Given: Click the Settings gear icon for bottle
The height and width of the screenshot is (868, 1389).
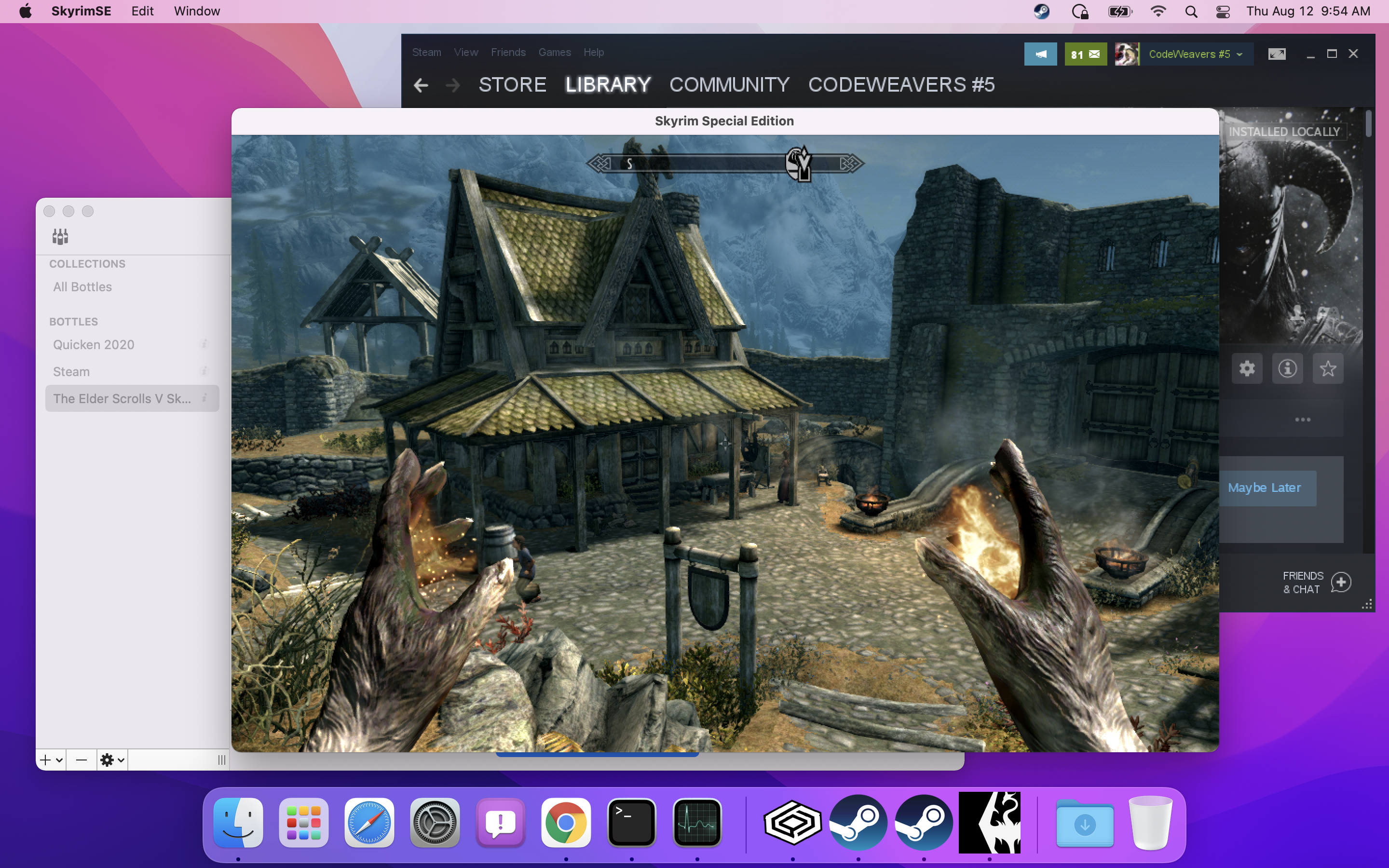Looking at the screenshot, I should pyautogui.click(x=109, y=760).
